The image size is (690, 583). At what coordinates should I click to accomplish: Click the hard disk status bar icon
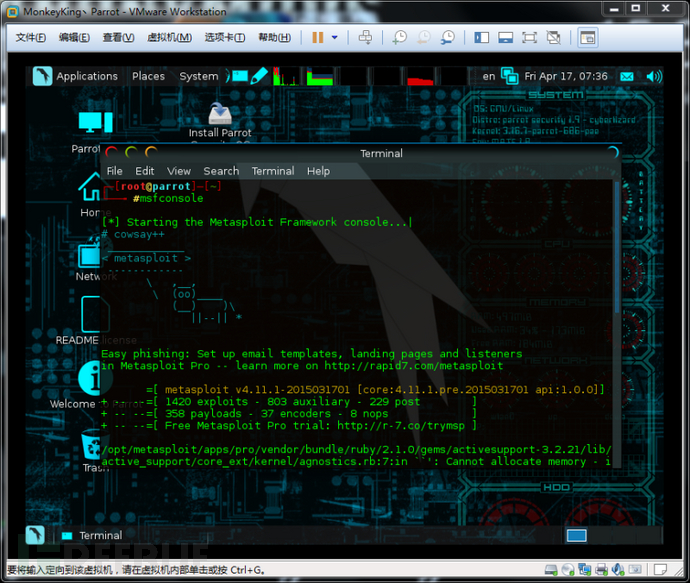coord(551,570)
